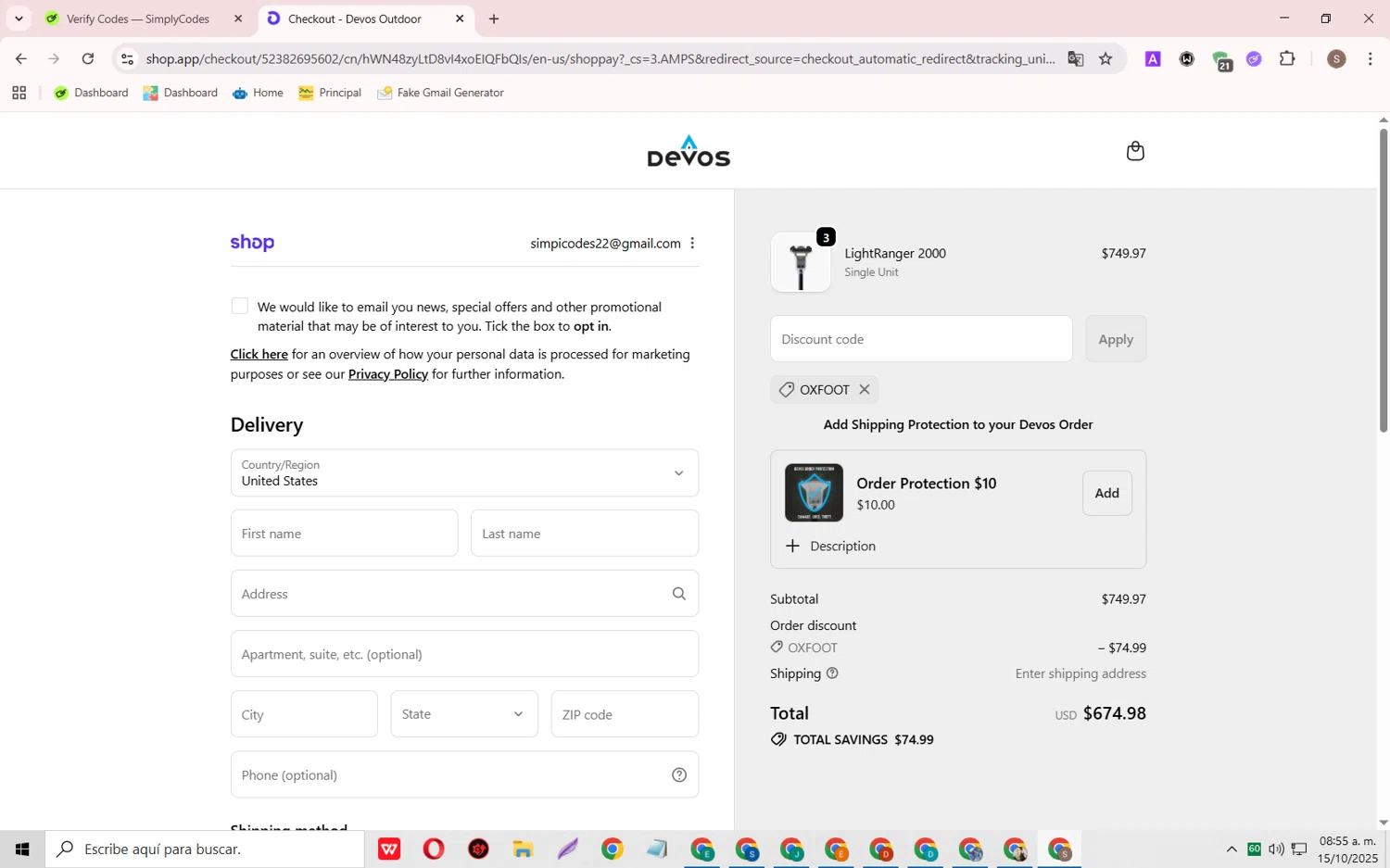View site information icon in address bar
This screenshot has width=1390, height=868.
click(128, 58)
